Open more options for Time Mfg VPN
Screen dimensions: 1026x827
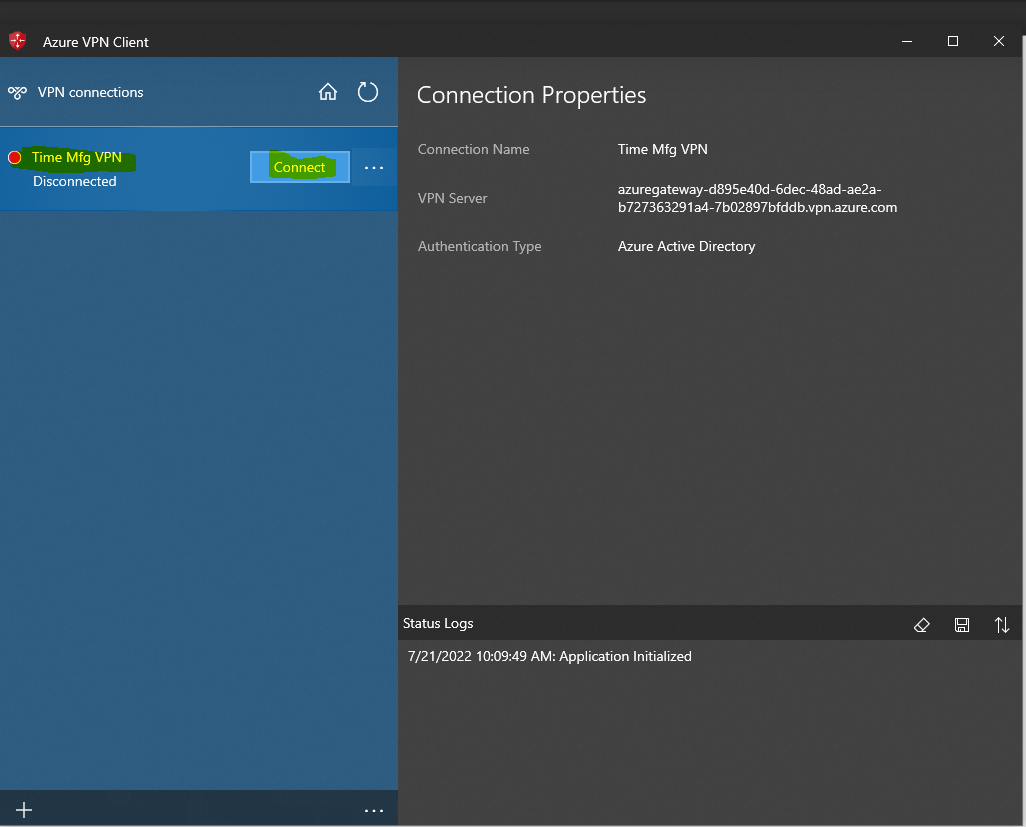coord(374,167)
